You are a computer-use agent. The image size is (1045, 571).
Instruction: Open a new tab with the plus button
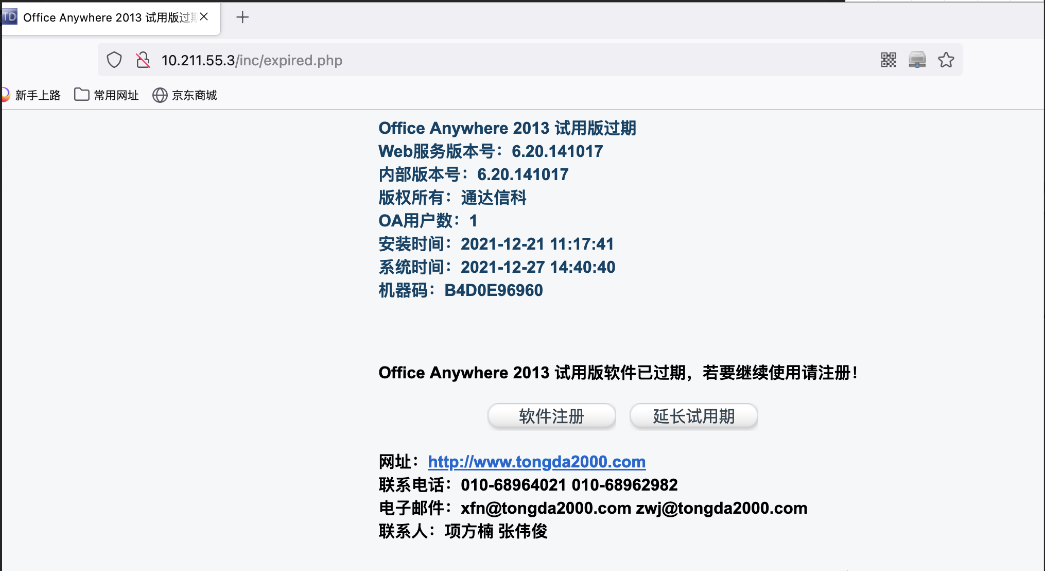point(243,17)
